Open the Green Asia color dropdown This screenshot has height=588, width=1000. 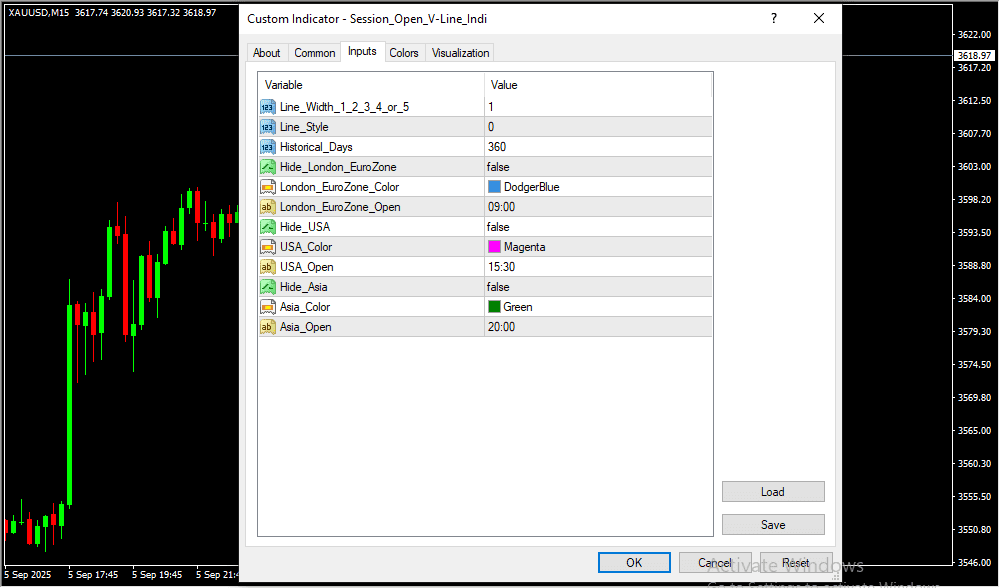[x=598, y=307]
